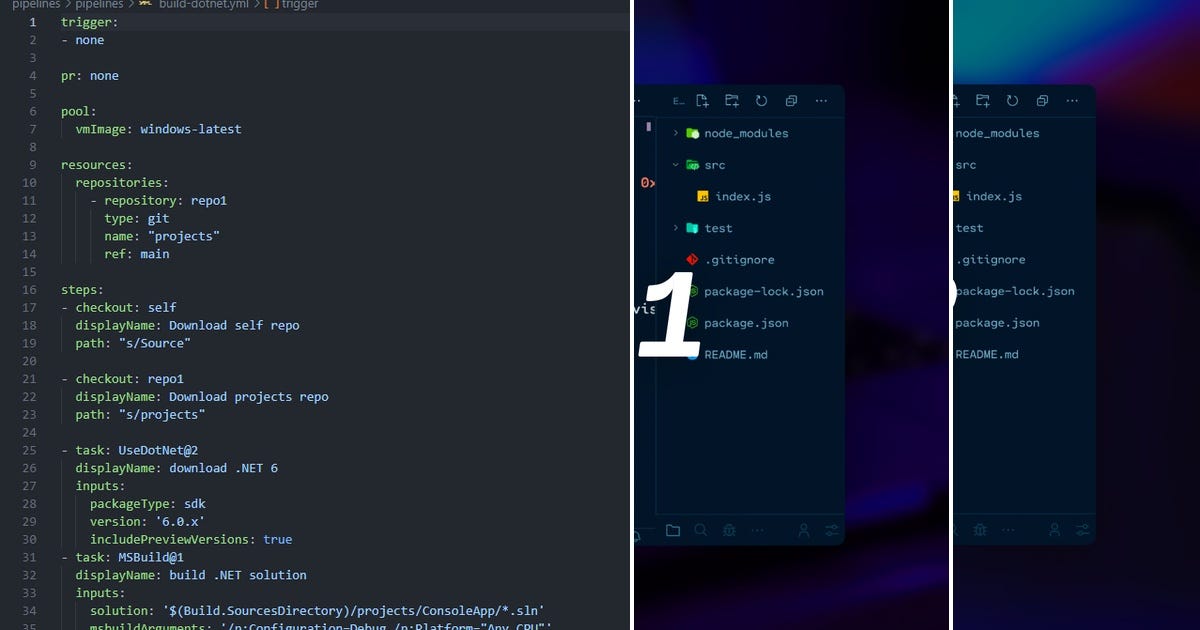Open the Manage settings icon
Screen dimensions: 1200x630
pos(832,530)
